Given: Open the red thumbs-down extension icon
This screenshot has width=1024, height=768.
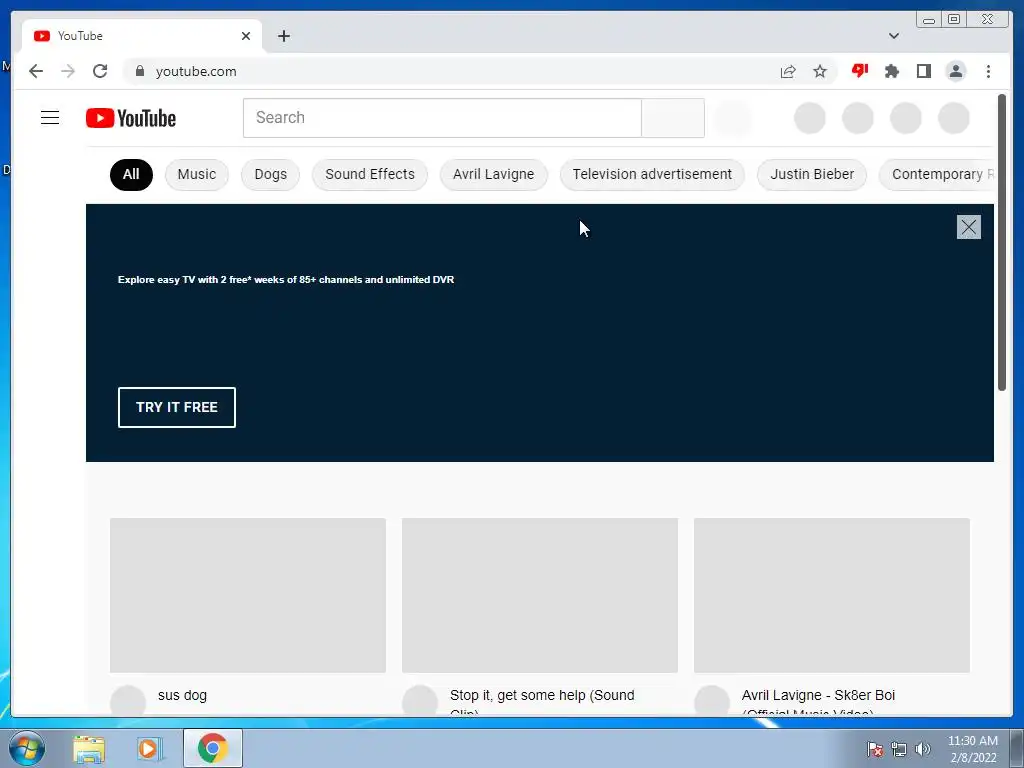Looking at the screenshot, I should tap(859, 71).
